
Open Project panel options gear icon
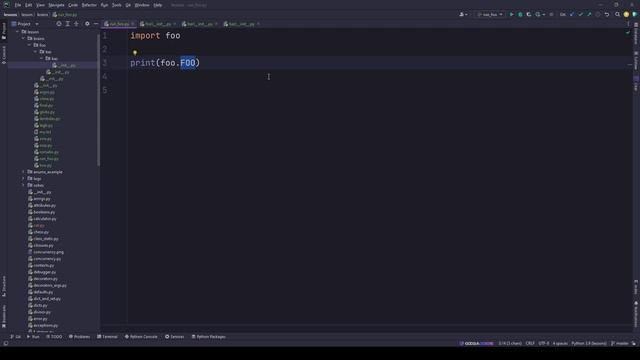click(87, 24)
